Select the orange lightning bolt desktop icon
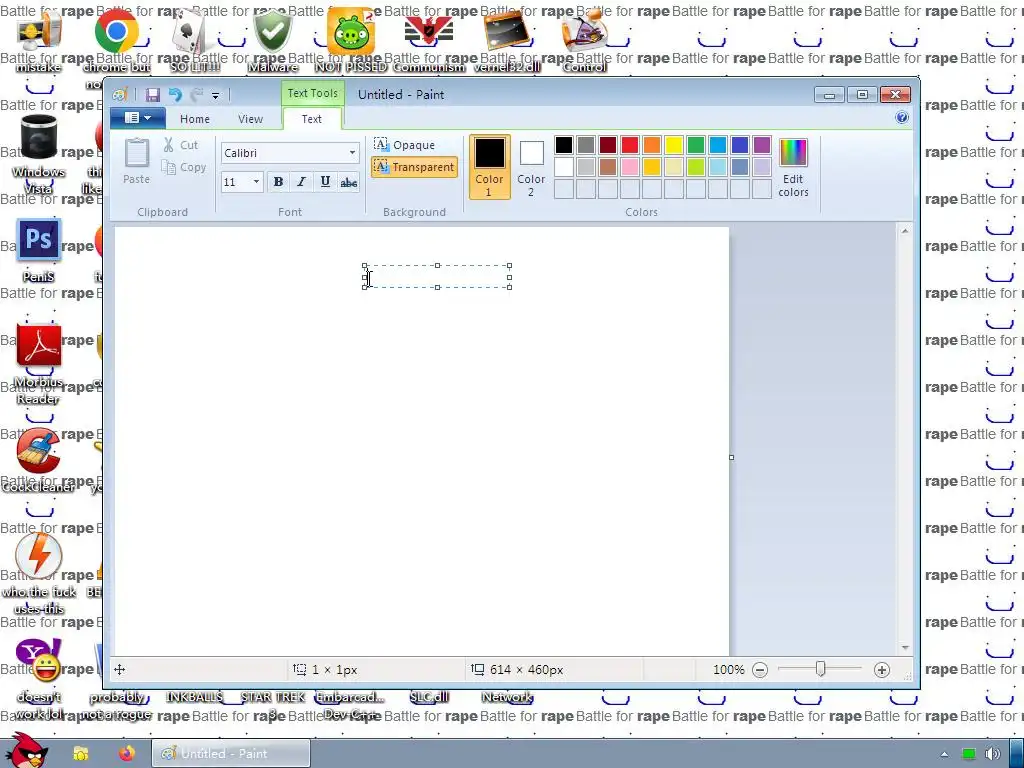1024x768 pixels. [39, 555]
